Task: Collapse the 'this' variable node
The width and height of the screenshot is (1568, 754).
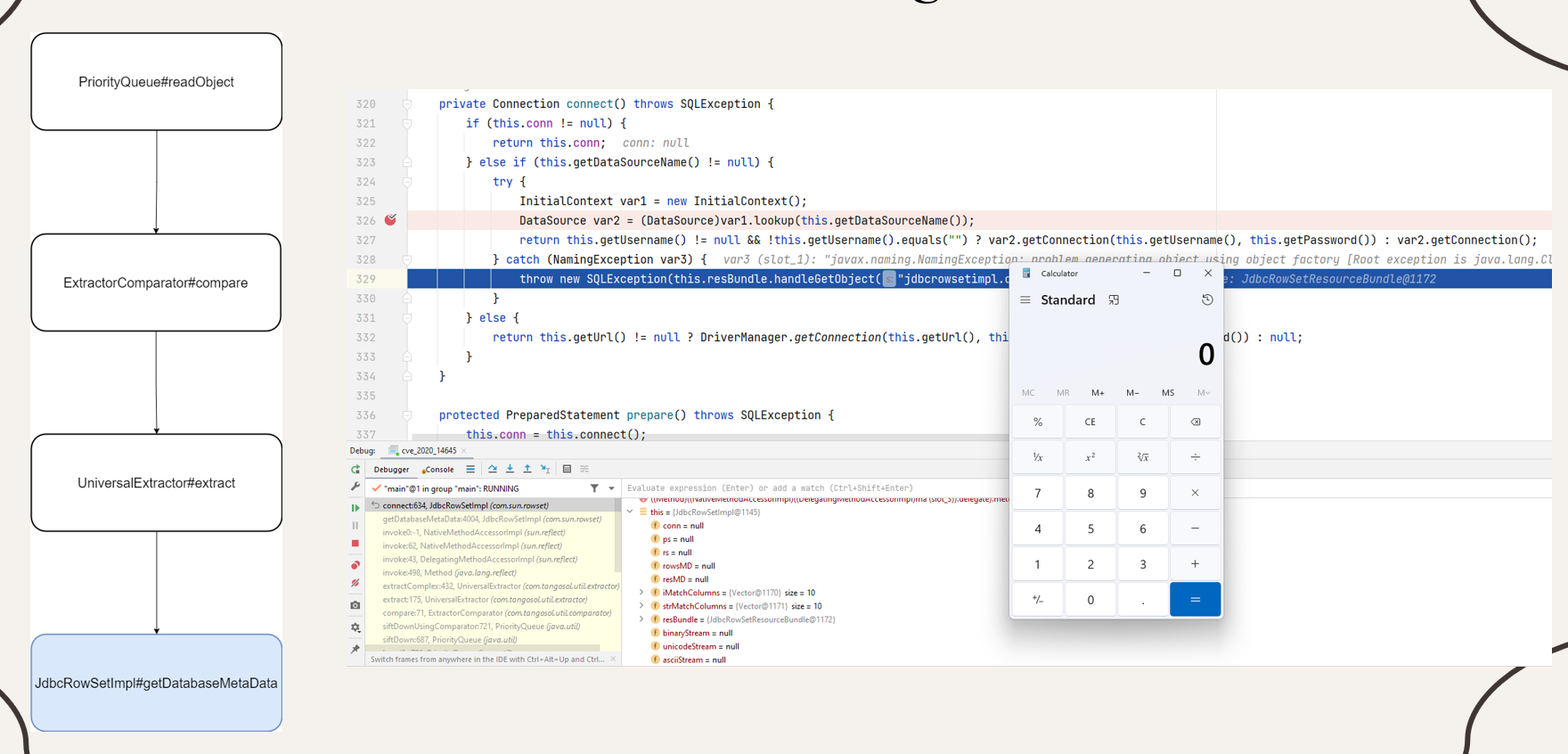Action: coord(630,512)
